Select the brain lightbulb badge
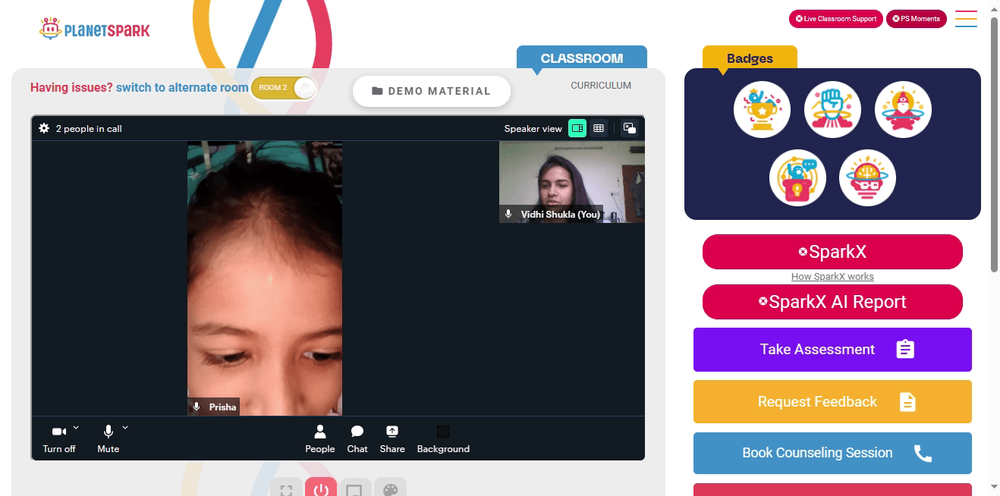The height and width of the screenshot is (496, 1000). 867,178
